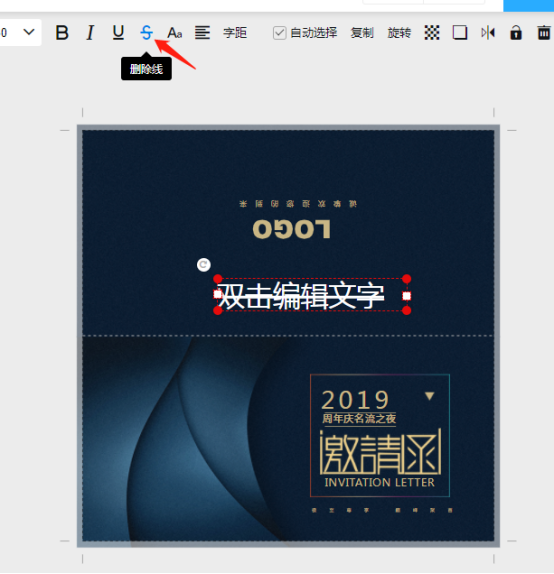Lock the selected element

(516, 33)
